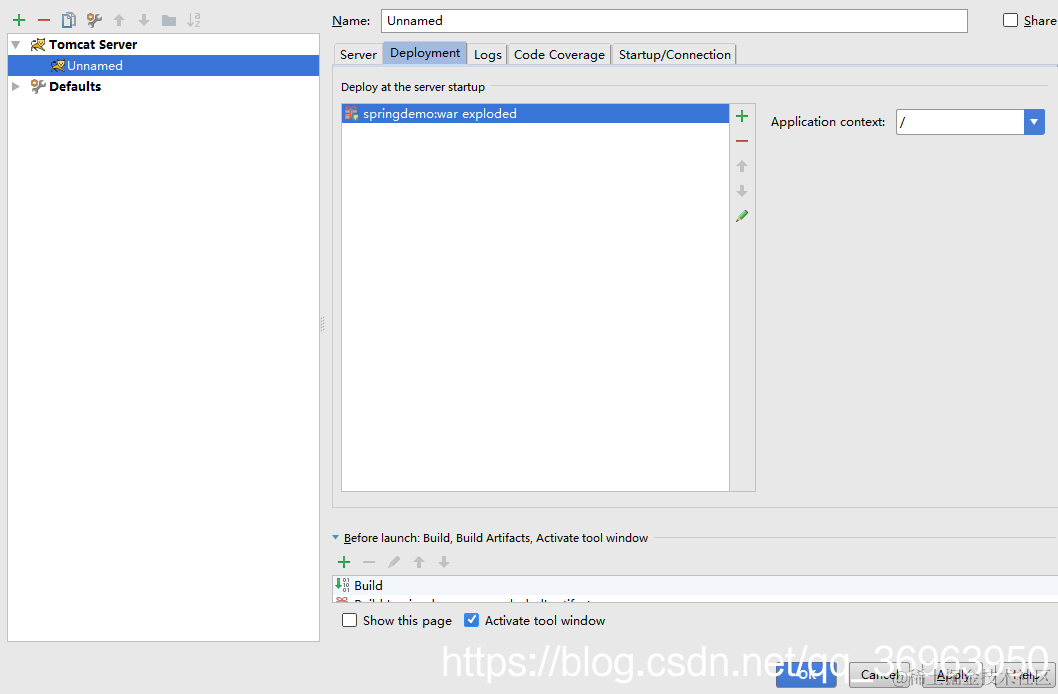
Task: Move before launch task up
Action: (x=419, y=562)
